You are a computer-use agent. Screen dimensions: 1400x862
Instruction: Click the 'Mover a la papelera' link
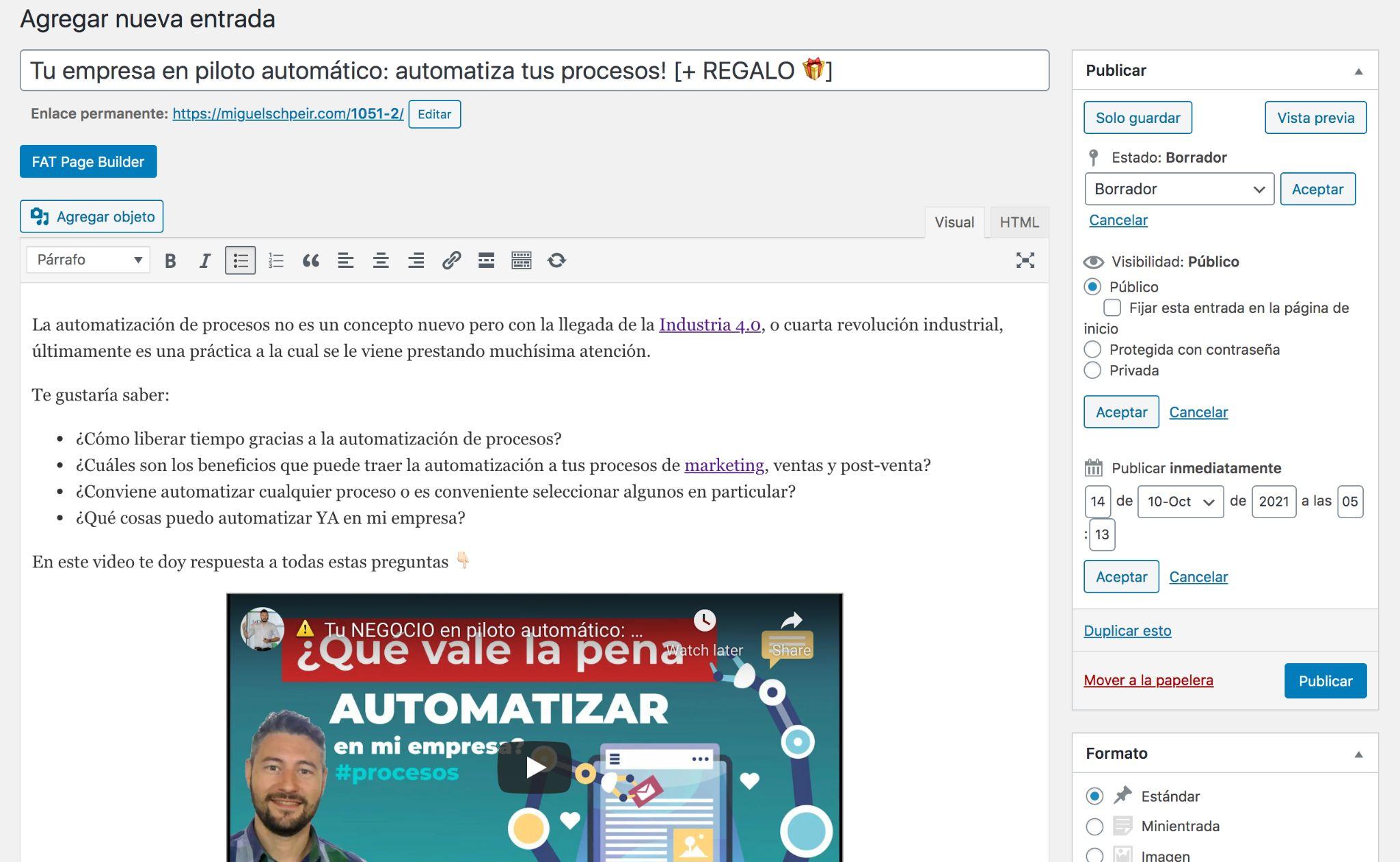tap(1148, 680)
